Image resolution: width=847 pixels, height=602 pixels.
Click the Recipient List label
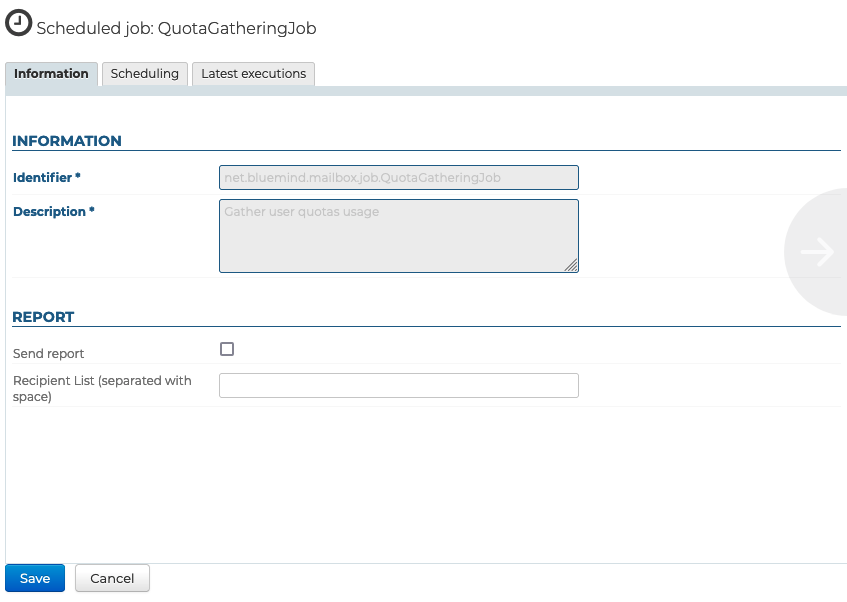tap(102, 388)
